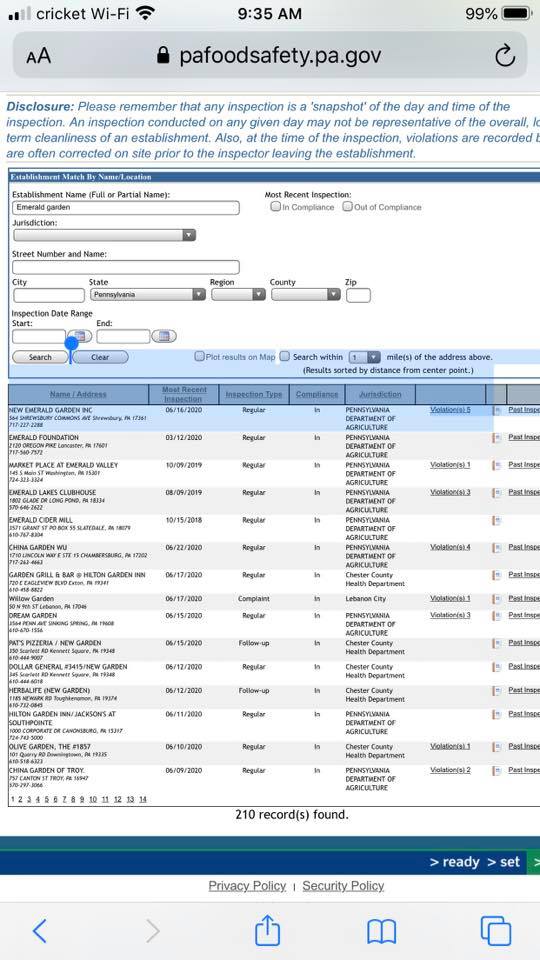Image resolution: width=540 pixels, height=960 pixels.
Task: Open report icon for Garden Grill & Bar row
Action: (x=497, y=575)
